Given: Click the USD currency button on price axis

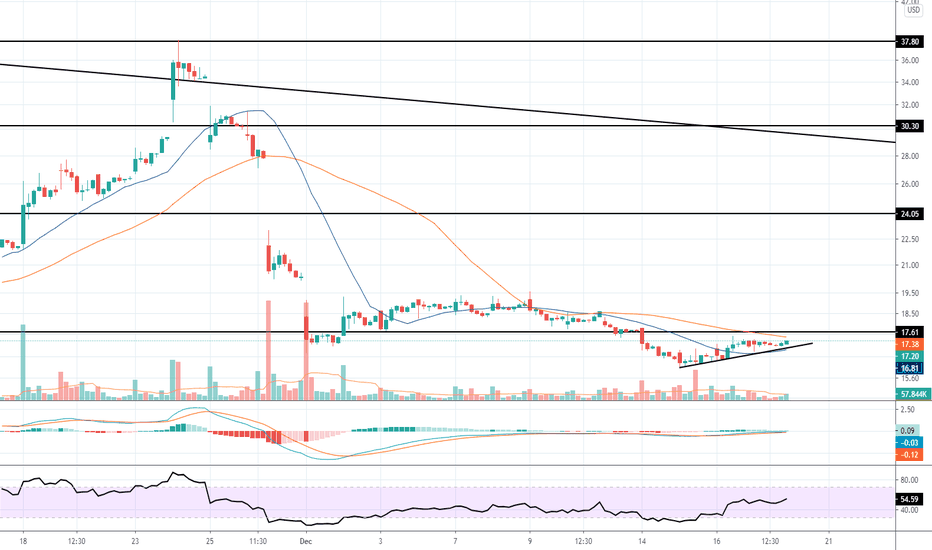Looking at the screenshot, I should pyautogui.click(x=913, y=10).
